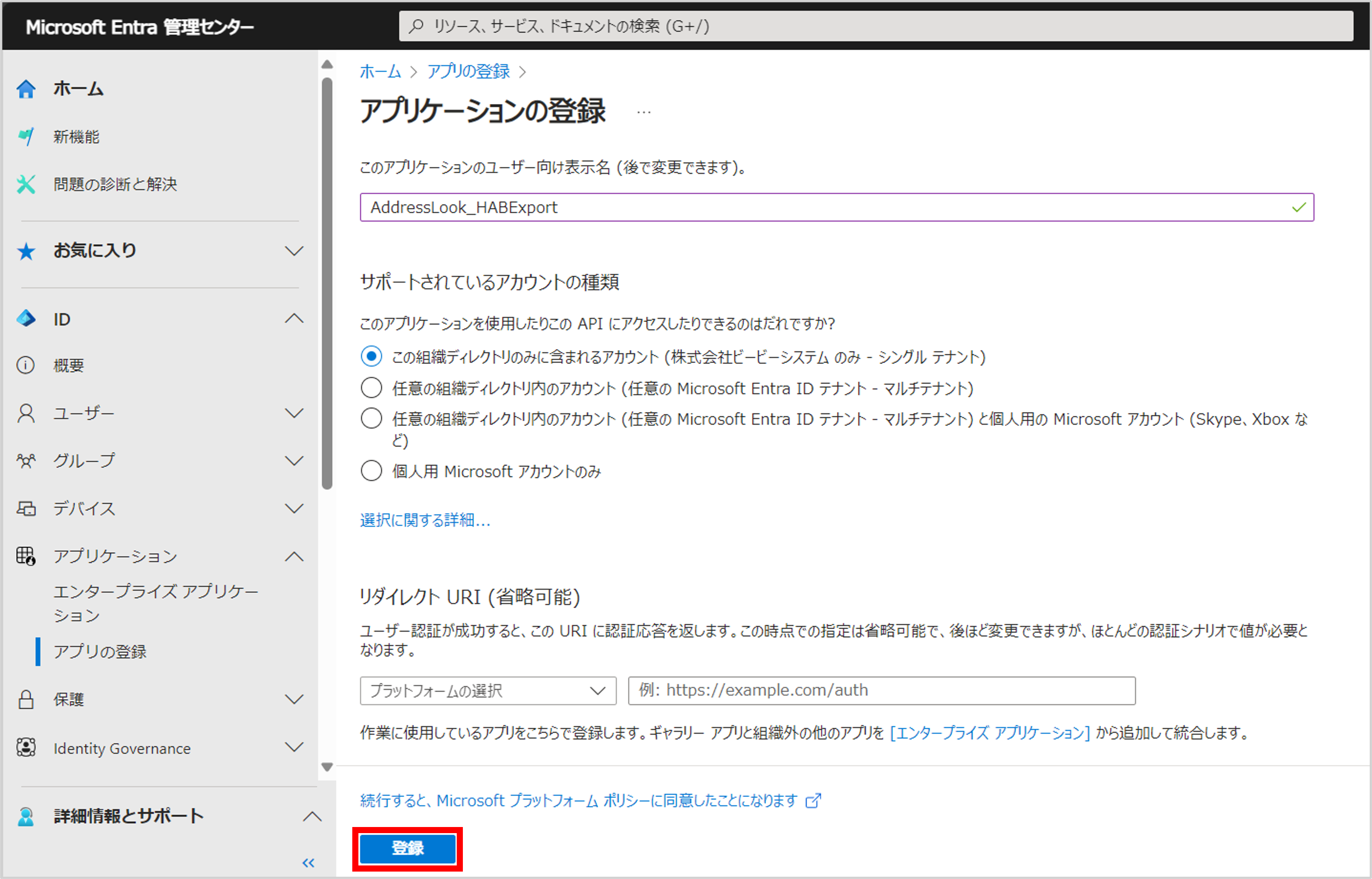Image resolution: width=1372 pixels, height=879 pixels.
Task: Click the ユーザー person icon
Action: tap(26, 413)
